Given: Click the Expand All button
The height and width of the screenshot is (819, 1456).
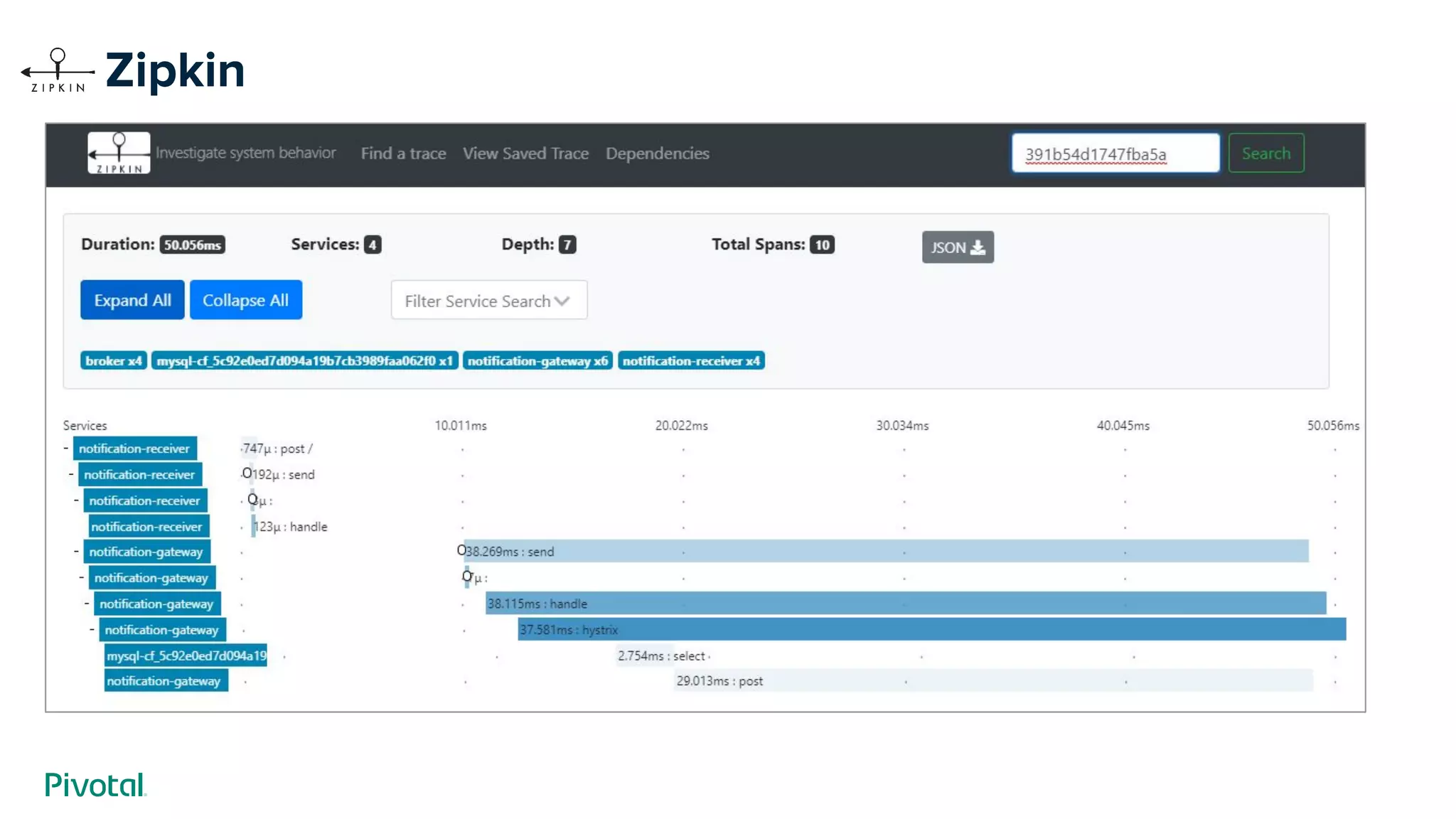Looking at the screenshot, I should point(132,300).
